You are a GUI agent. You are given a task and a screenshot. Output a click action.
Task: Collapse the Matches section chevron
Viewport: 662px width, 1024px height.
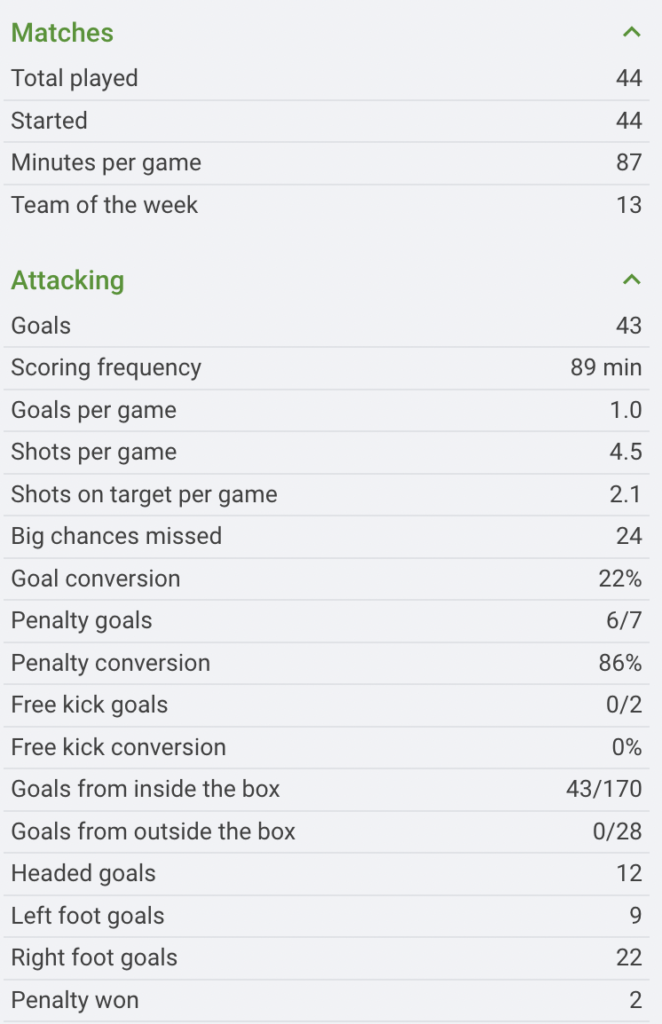(631, 33)
